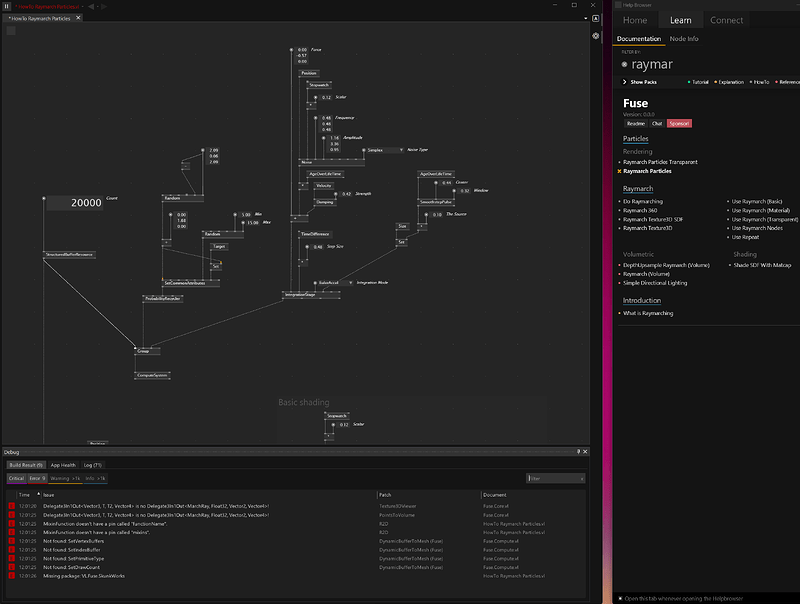Click the quad menu square on canvas
The height and width of the screenshot is (604, 800).
point(12,31)
